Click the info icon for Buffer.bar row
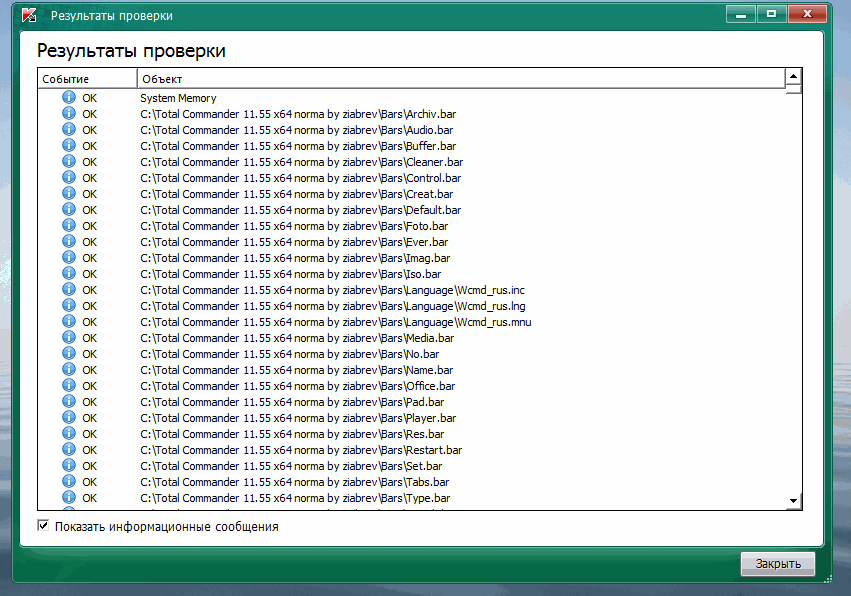851x596 pixels. click(x=69, y=145)
